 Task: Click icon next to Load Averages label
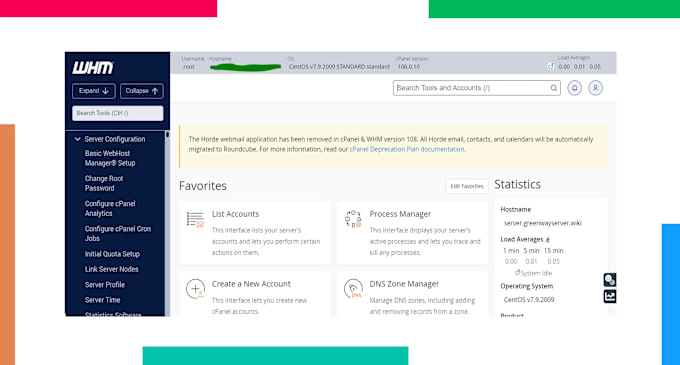tap(547, 239)
